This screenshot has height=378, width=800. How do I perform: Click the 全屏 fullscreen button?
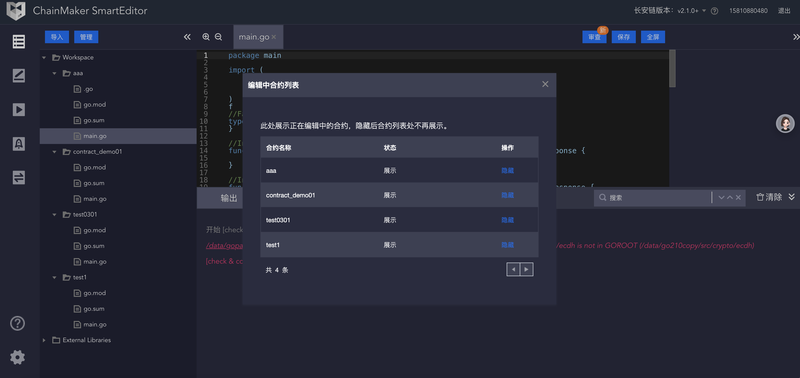click(653, 37)
